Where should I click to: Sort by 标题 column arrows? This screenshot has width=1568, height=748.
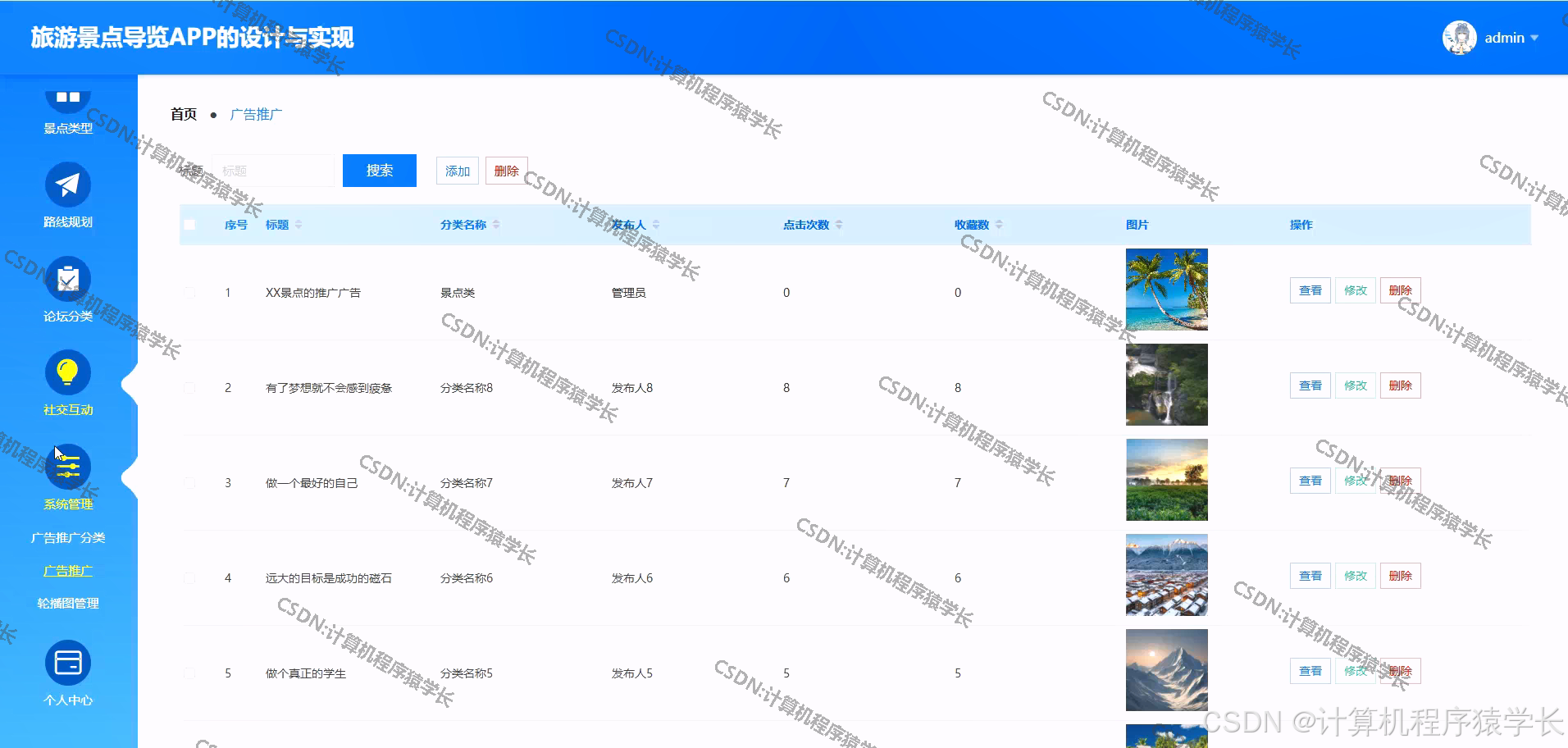tap(299, 225)
